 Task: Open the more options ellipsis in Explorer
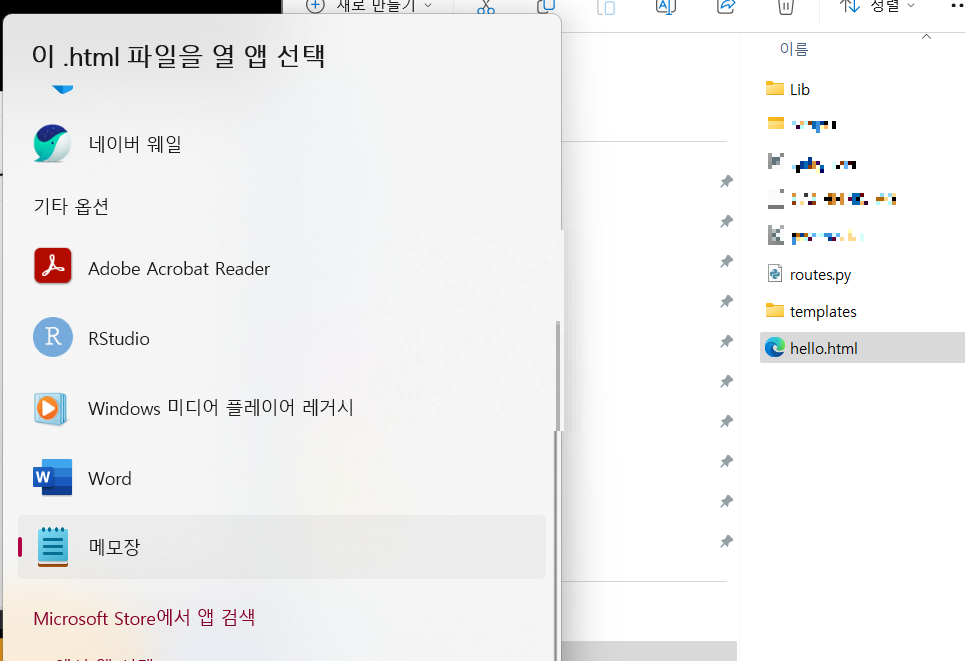point(957,6)
